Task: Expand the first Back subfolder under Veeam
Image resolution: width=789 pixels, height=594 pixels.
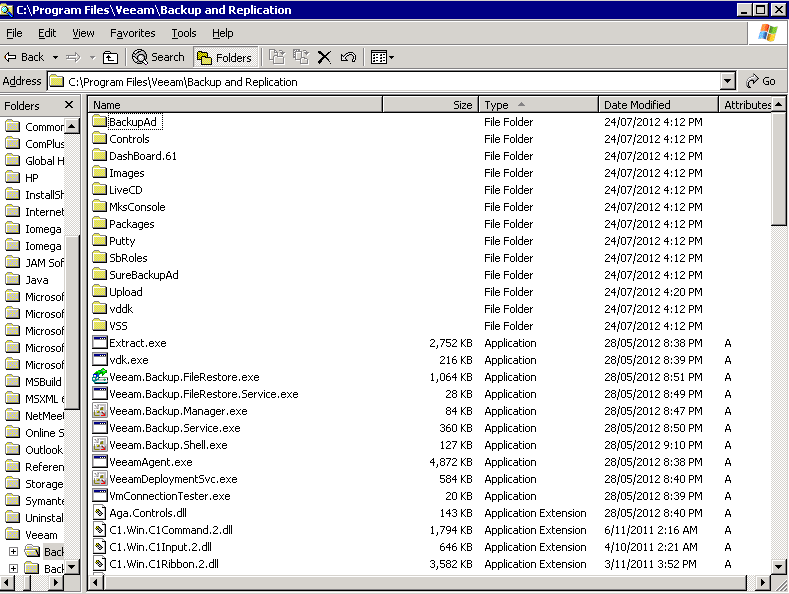Action: click(x=14, y=551)
